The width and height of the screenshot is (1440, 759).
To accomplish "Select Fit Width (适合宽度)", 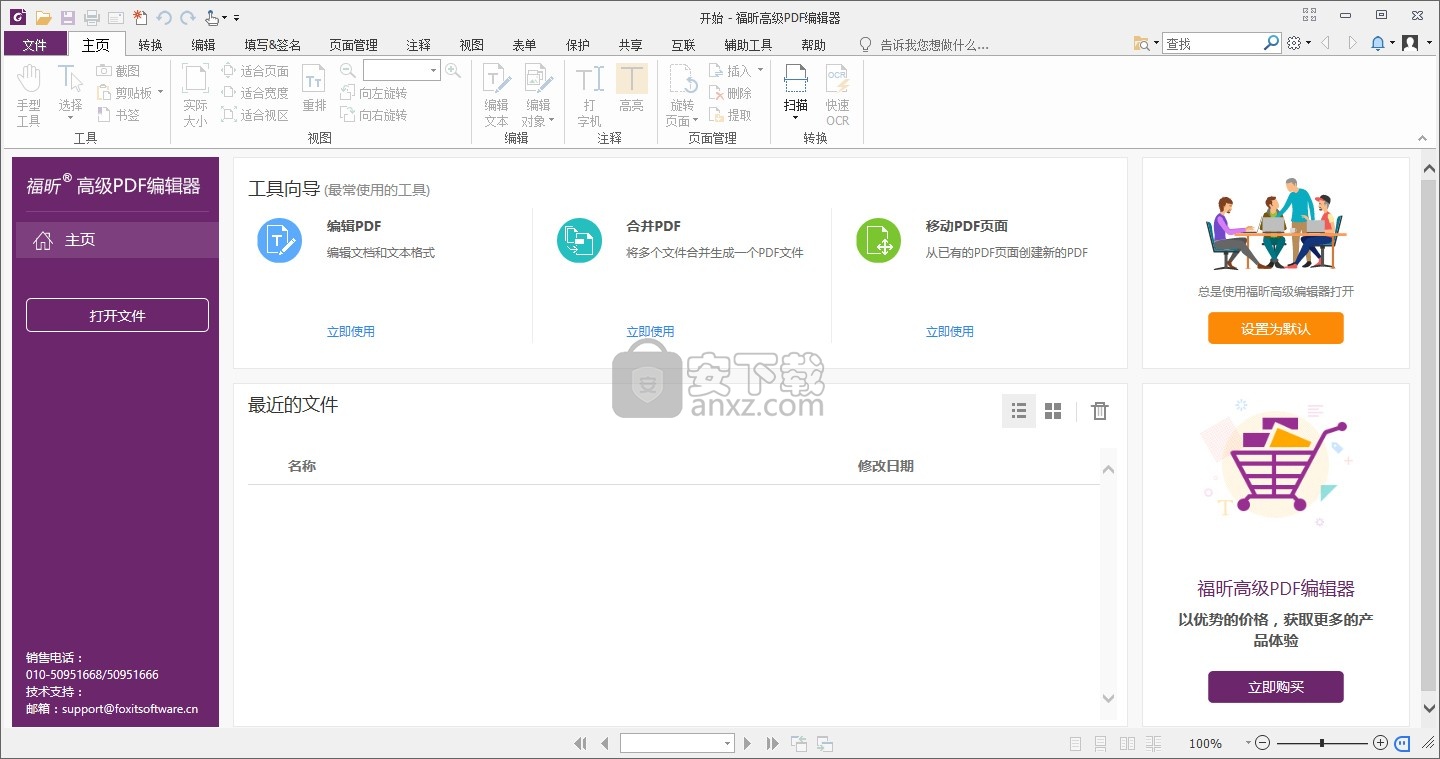I will click(x=255, y=93).
